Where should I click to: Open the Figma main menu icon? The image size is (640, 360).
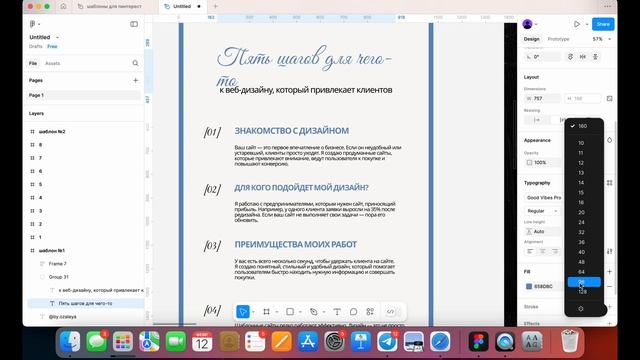click(33, 24)
